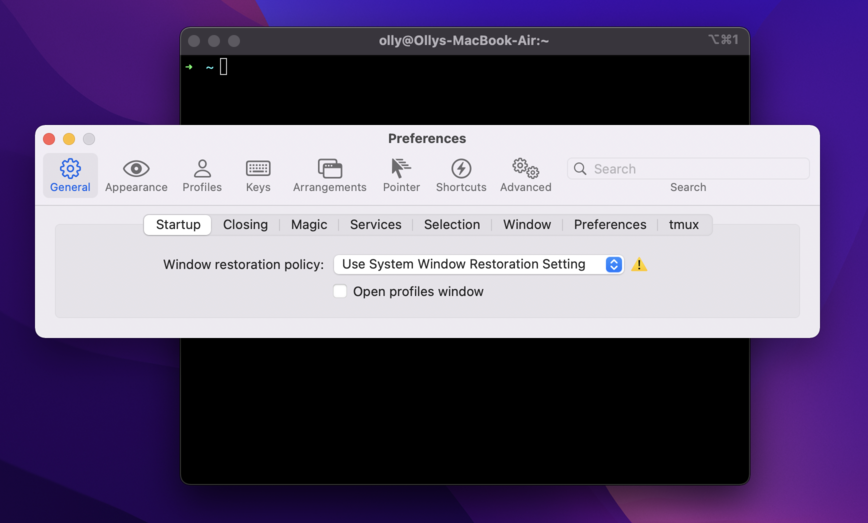Select the tmux tab
Image resolution: width=868 pixels, height=523 pixels.
[684, 225]
